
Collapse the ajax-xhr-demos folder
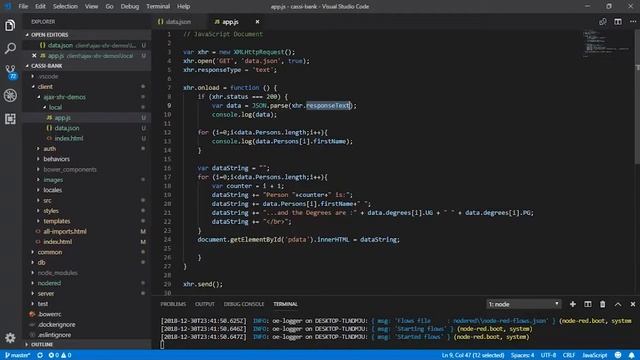point(64,97)
